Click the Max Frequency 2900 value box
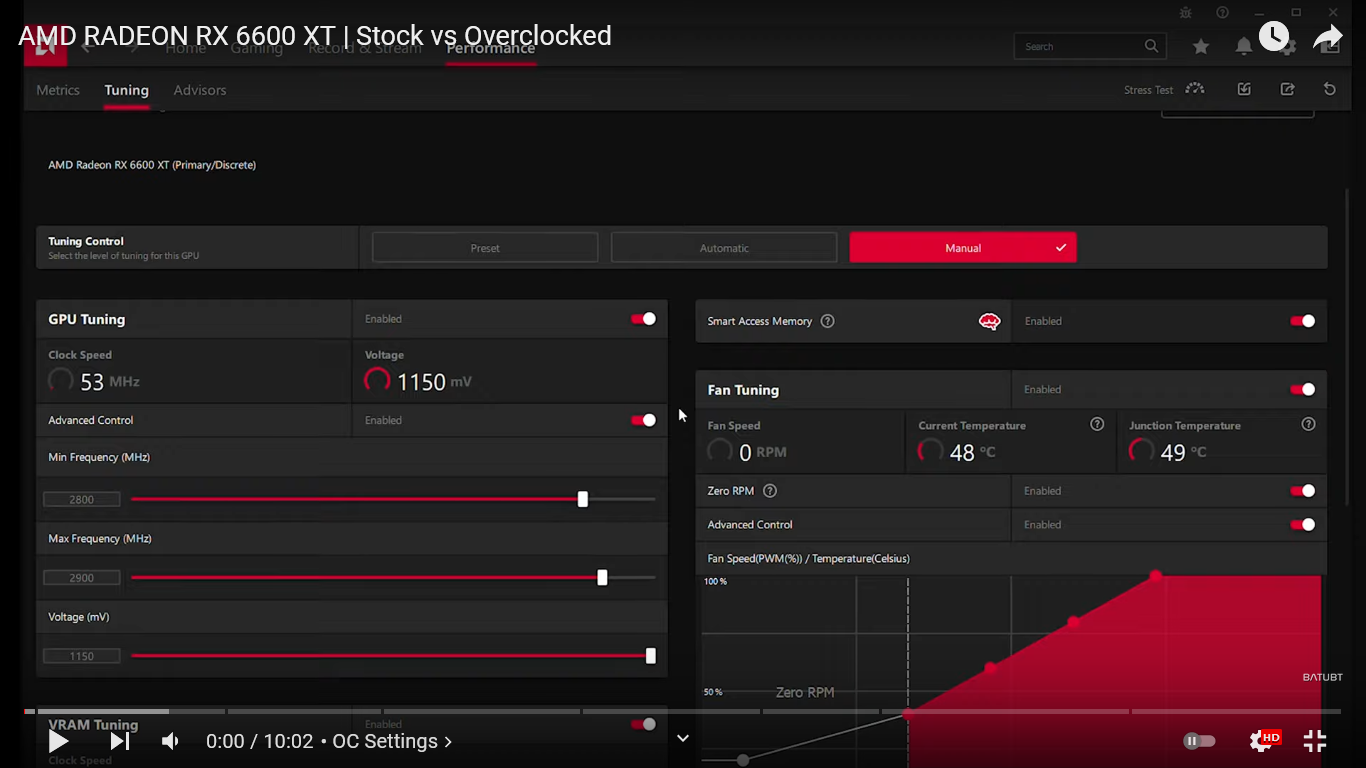This screenshot has height=768, width=1366. coord(82,578)
